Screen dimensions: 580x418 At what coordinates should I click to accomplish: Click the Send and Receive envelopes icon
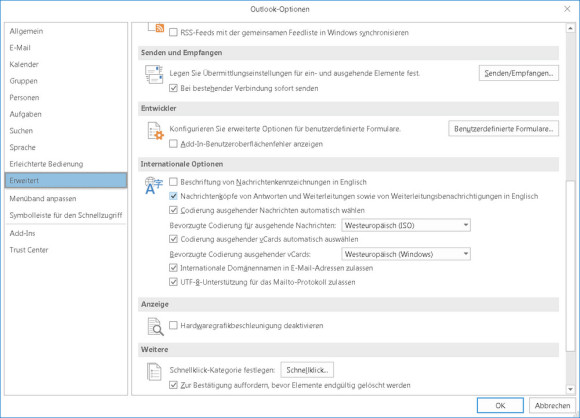(154, 74)
